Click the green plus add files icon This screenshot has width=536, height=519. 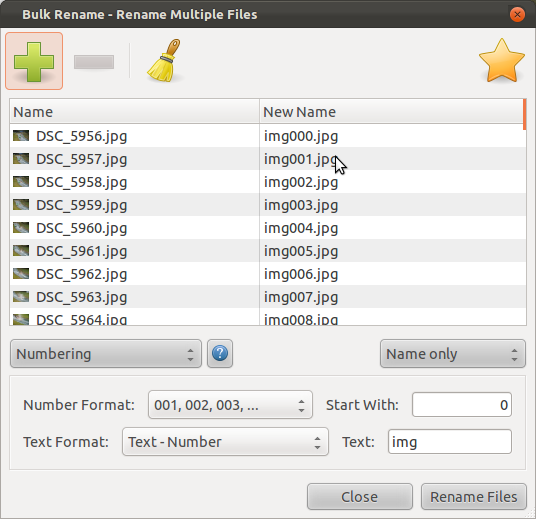(34, 61)
